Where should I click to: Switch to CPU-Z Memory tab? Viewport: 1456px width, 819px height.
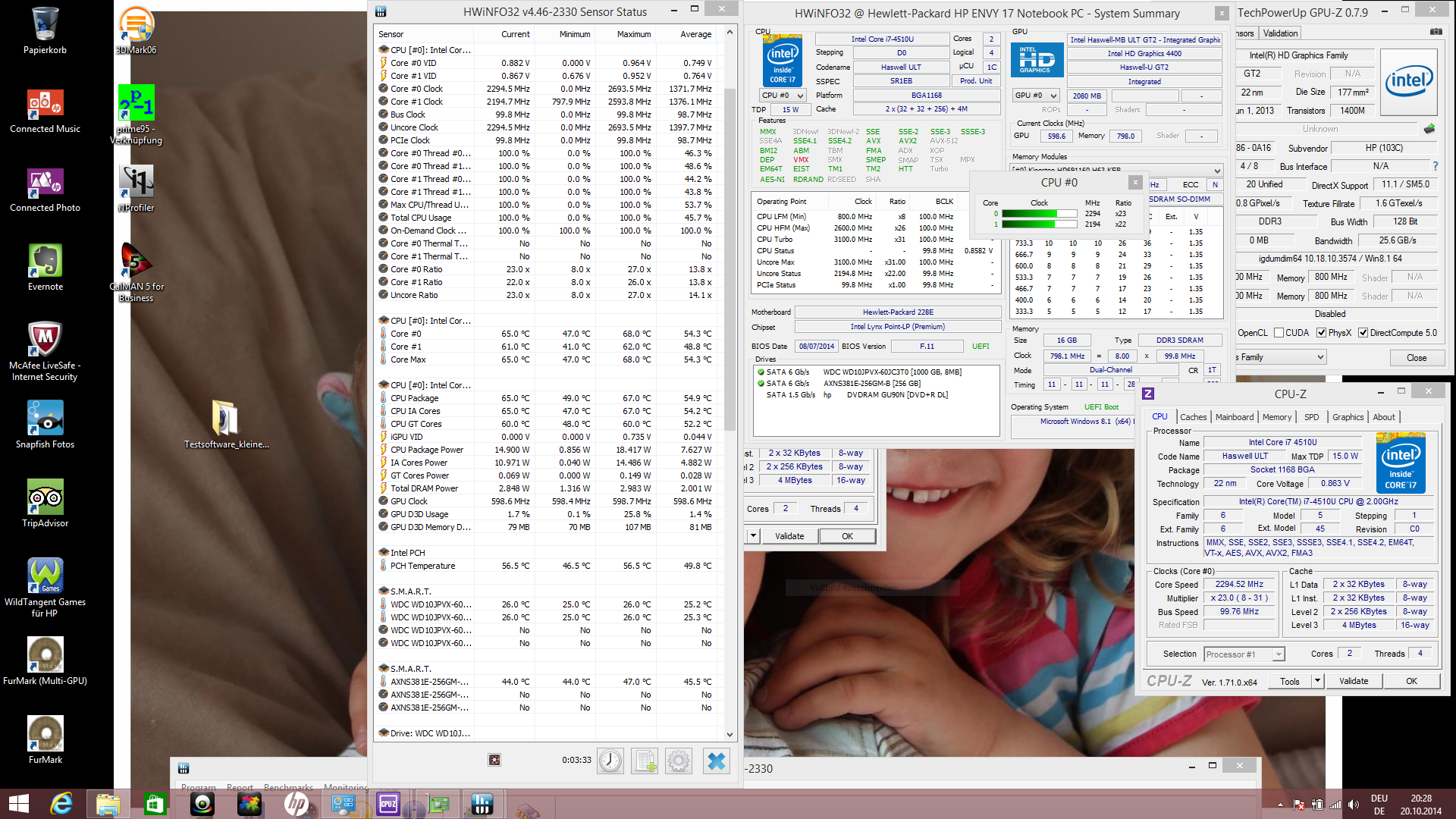(1276, 417)
